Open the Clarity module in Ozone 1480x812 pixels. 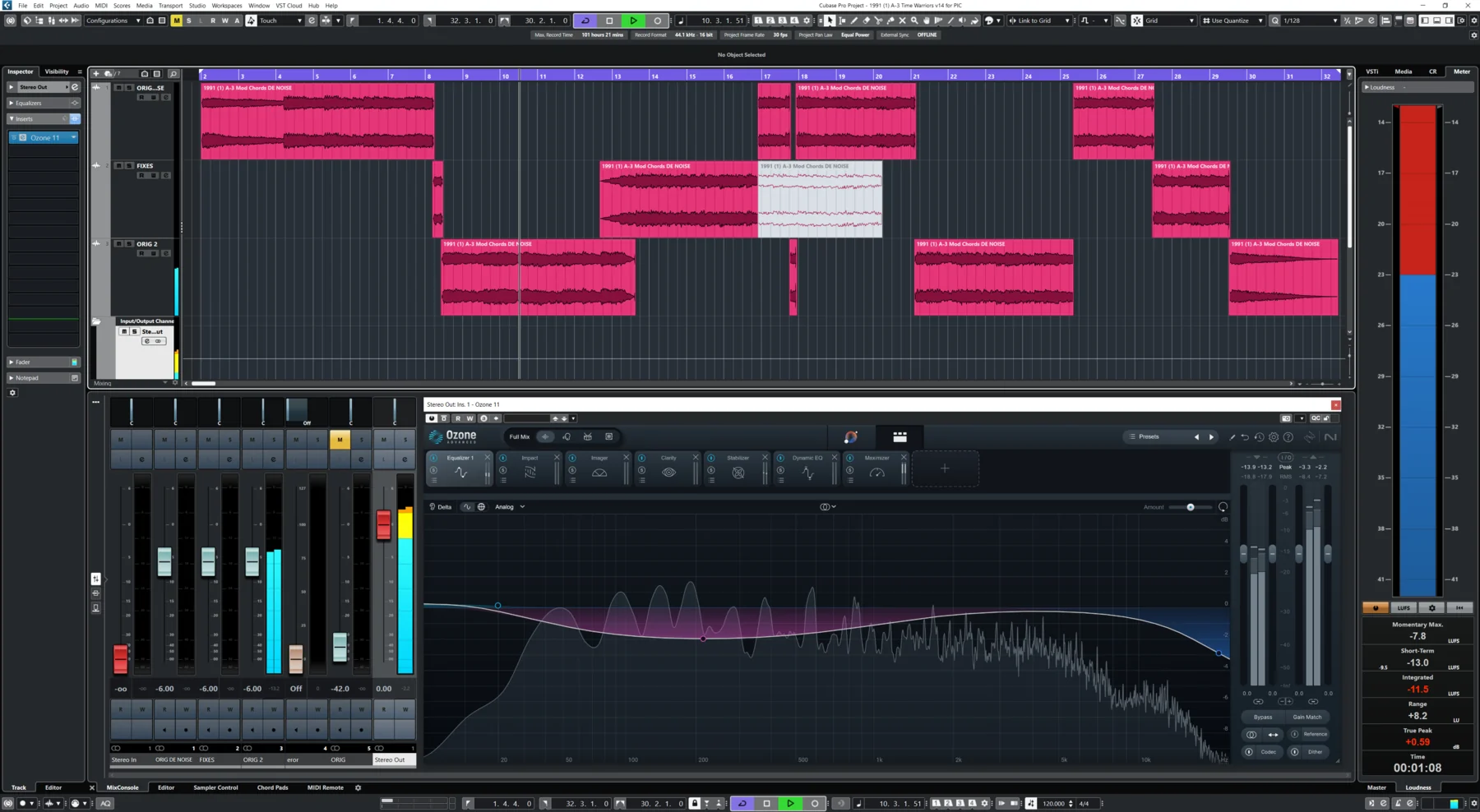point(668,468)
